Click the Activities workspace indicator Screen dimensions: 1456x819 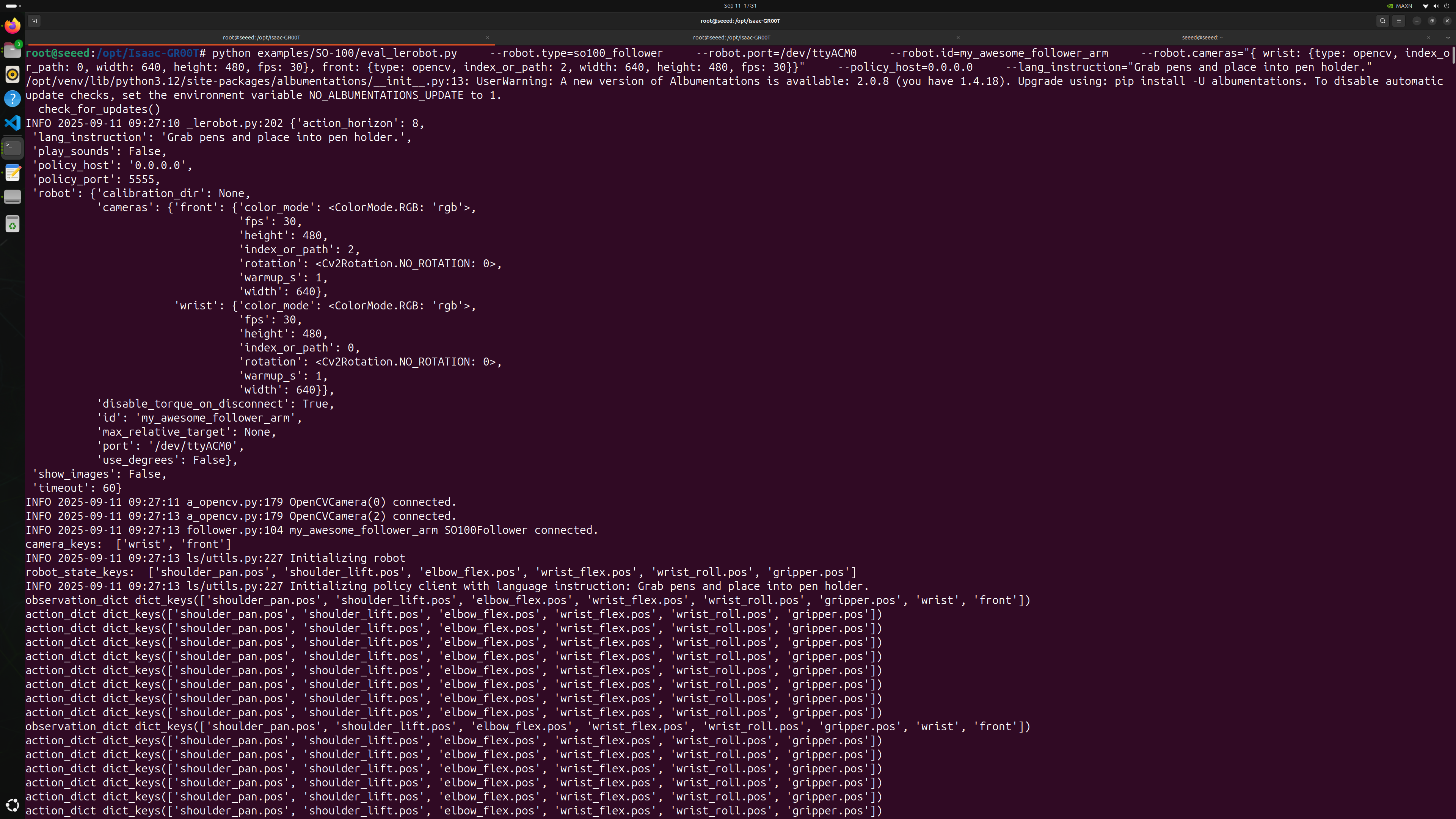(x=13, y=6)
